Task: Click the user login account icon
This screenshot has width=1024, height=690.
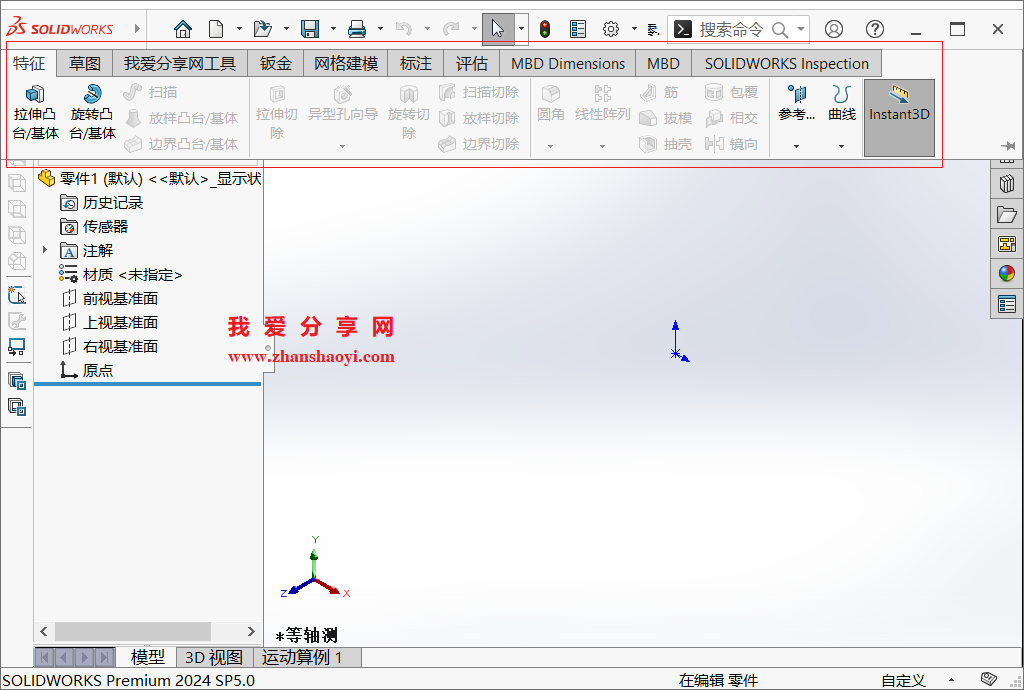Action: click(834, 29)
